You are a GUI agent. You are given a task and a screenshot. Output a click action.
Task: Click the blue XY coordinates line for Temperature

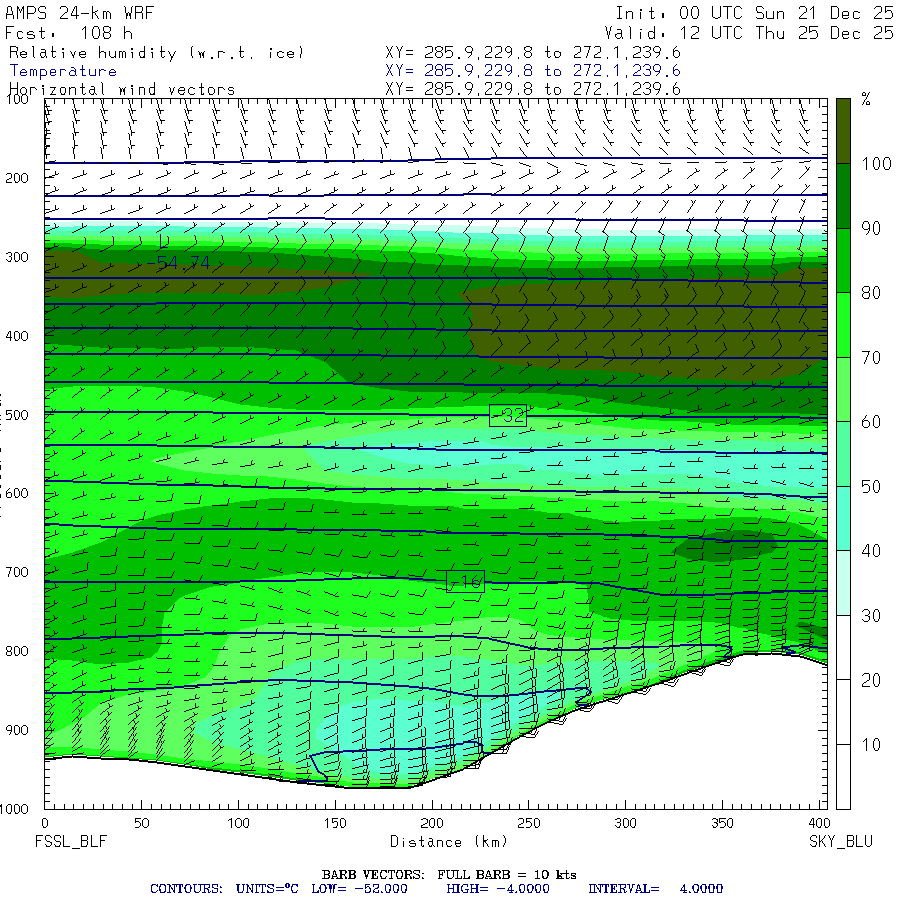coord(533,71)
